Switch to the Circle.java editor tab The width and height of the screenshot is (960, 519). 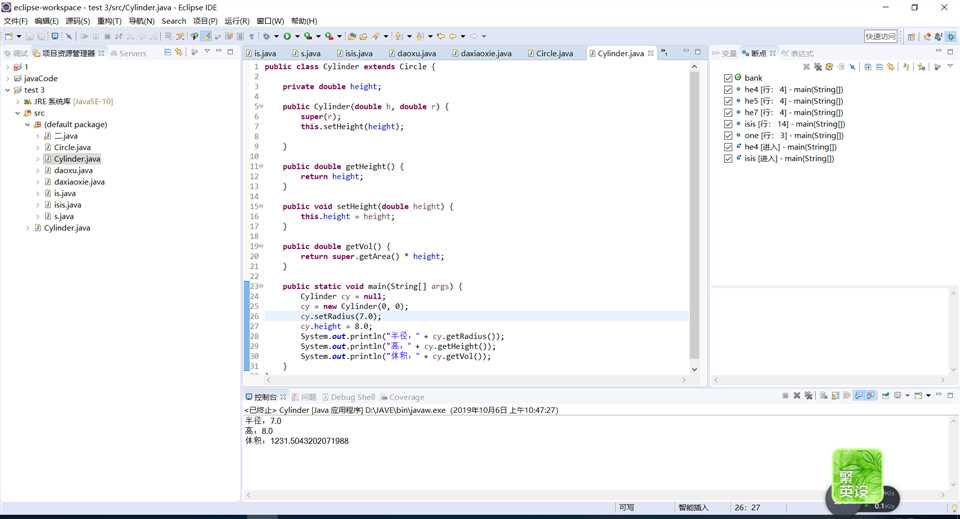(x=550, y=53)
